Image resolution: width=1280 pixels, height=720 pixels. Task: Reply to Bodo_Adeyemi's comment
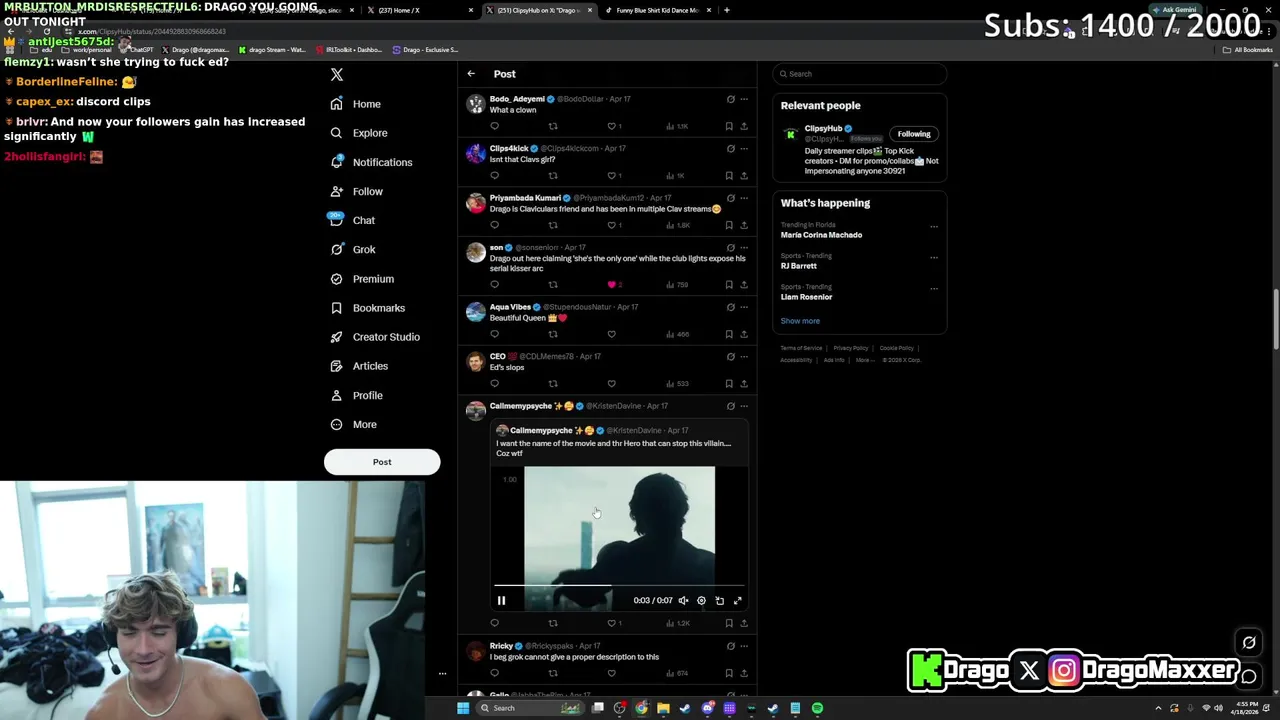coord(494,126)
